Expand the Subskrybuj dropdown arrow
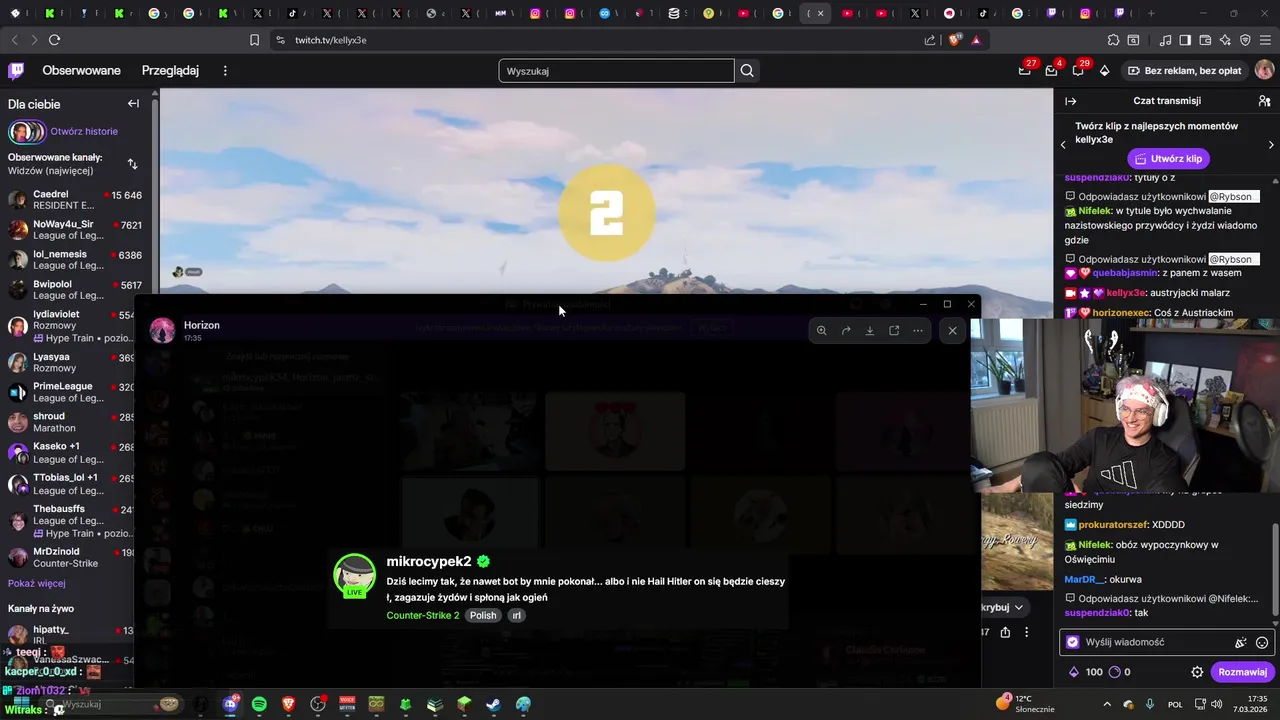 [1019, 607]
